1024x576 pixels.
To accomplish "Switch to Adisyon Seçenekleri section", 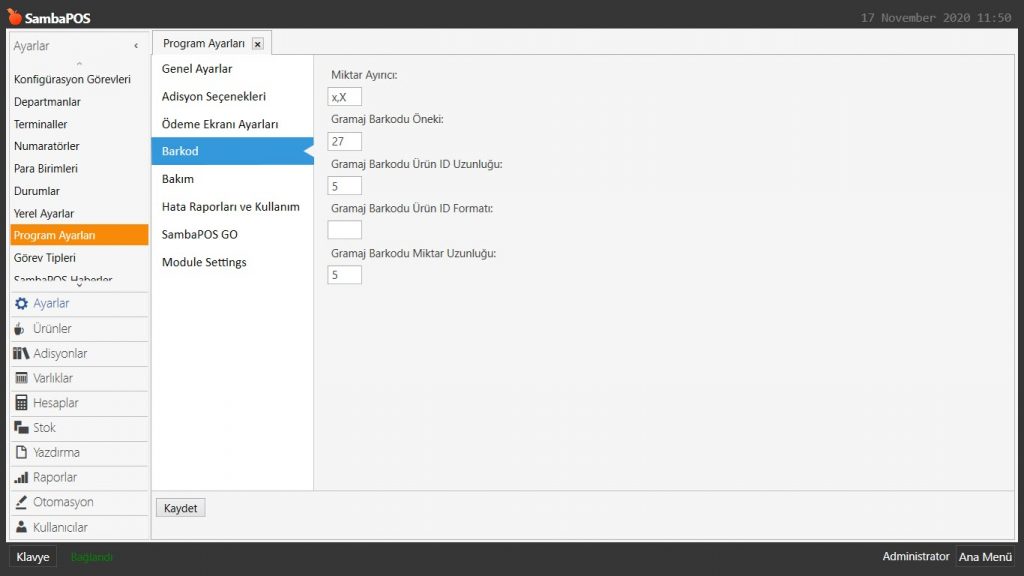I will click(213, 97).
